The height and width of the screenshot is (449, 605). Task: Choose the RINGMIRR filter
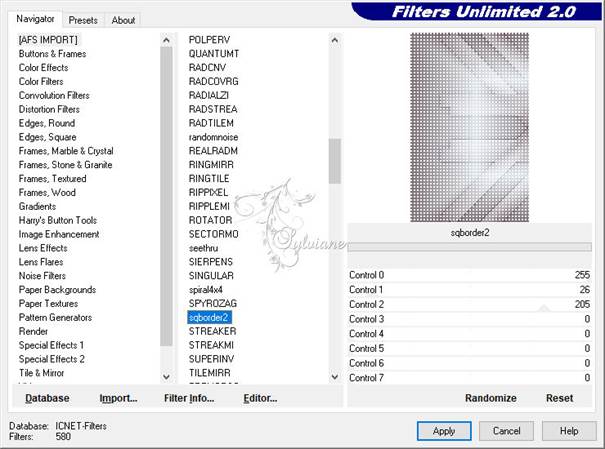tap(211, 165)
